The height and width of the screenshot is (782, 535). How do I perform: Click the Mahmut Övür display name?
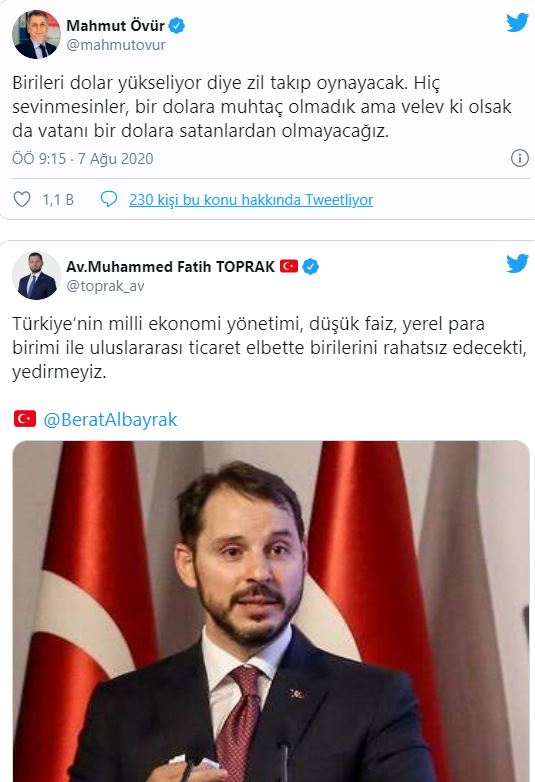115,25
